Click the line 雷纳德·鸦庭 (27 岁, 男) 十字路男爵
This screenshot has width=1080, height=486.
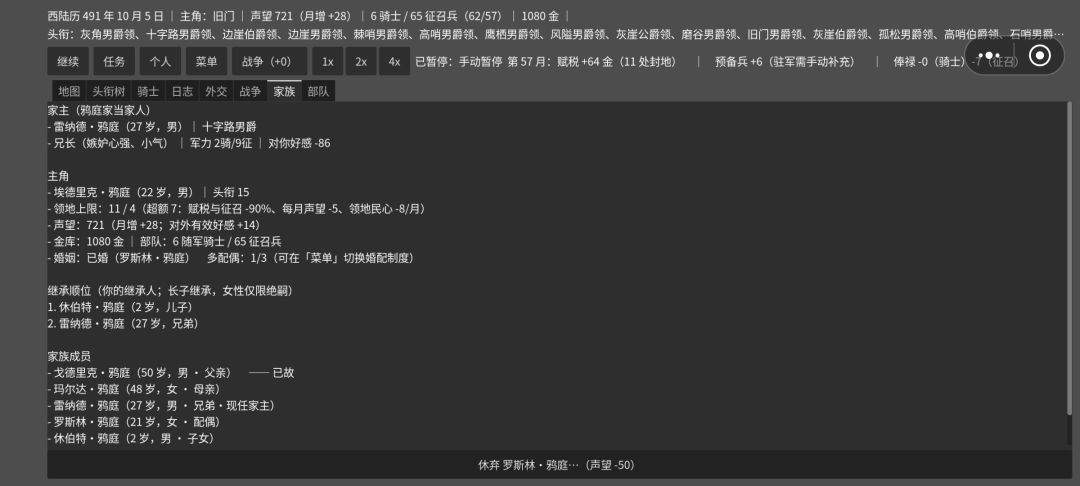click(152, 127)
